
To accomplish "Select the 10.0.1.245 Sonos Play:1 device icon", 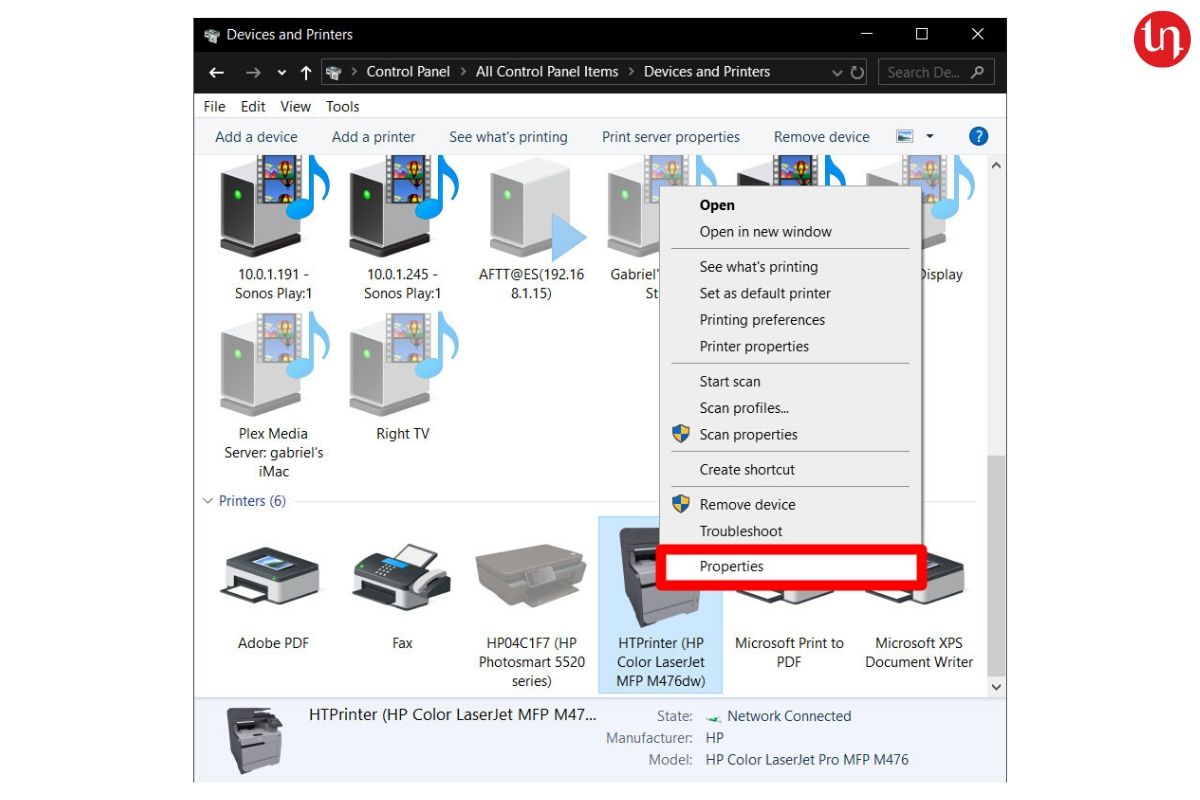I will [402, 207].
